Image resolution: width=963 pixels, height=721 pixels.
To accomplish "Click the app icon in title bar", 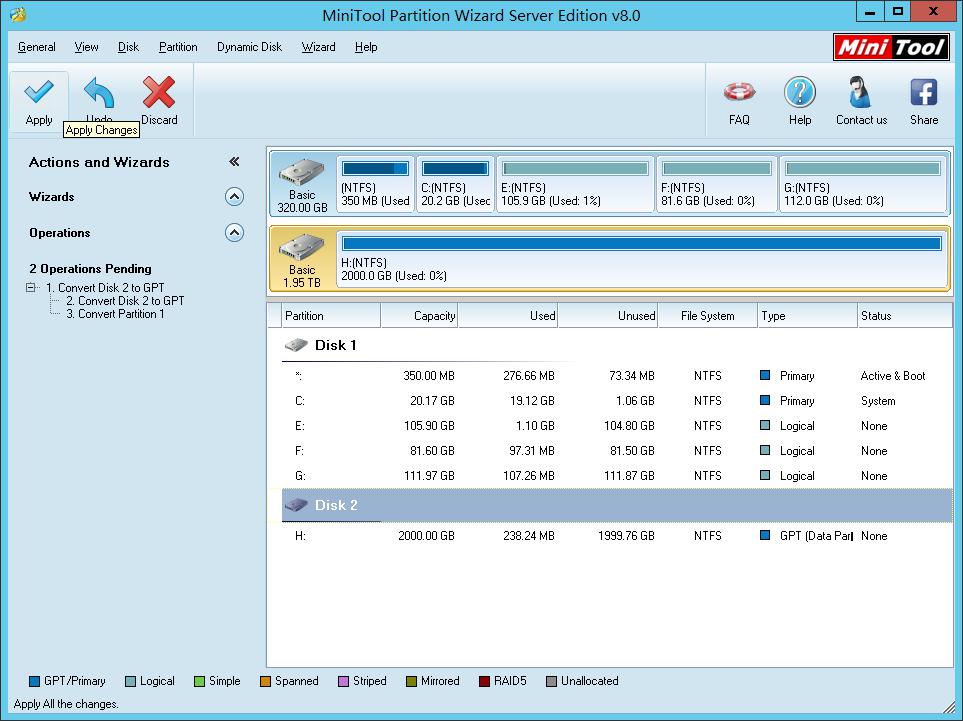I will tap(17, 14).
